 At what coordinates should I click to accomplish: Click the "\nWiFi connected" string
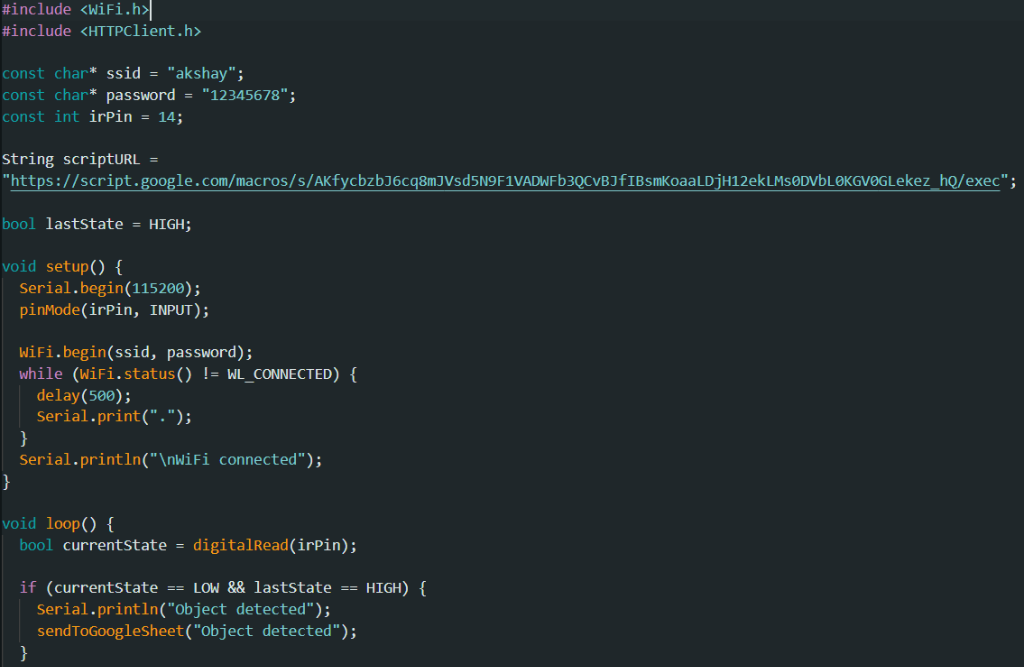(x=234, y=460)
